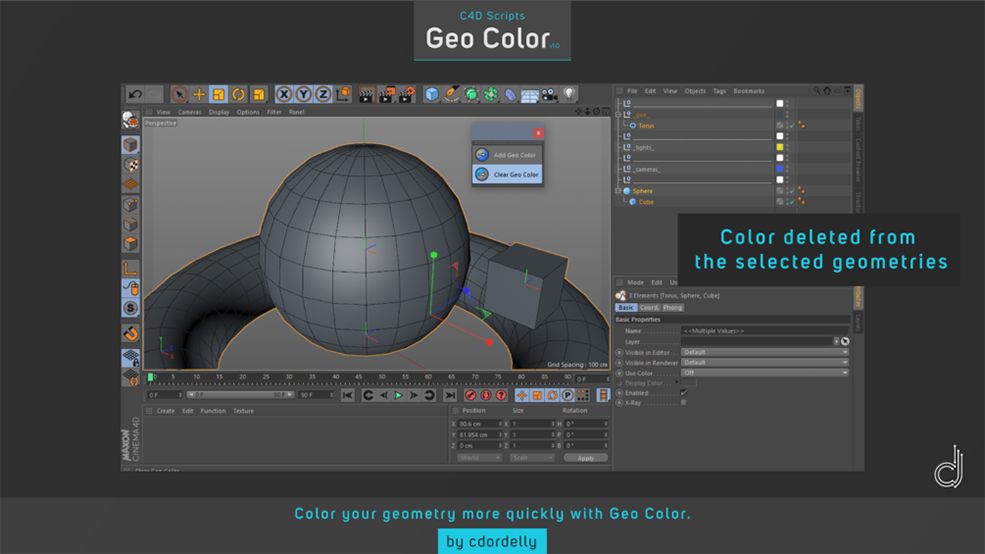
Task: Toggle Snap magnet icon
Action: [131, 333]
